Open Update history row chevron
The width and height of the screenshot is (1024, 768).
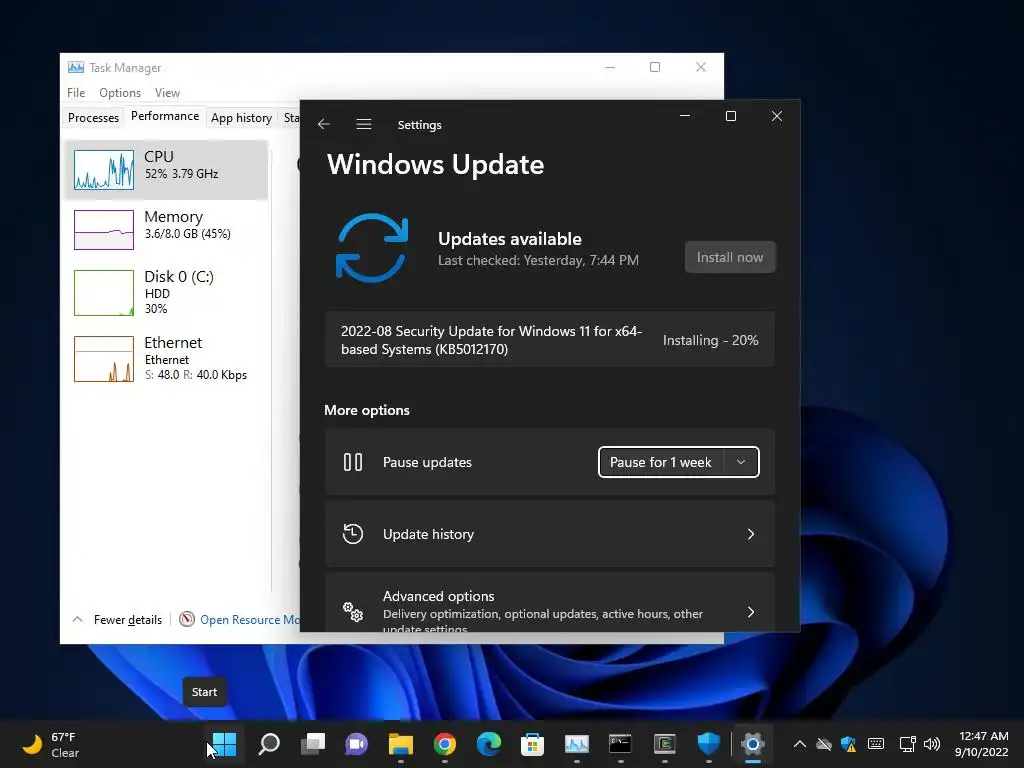tap(750, 534)
